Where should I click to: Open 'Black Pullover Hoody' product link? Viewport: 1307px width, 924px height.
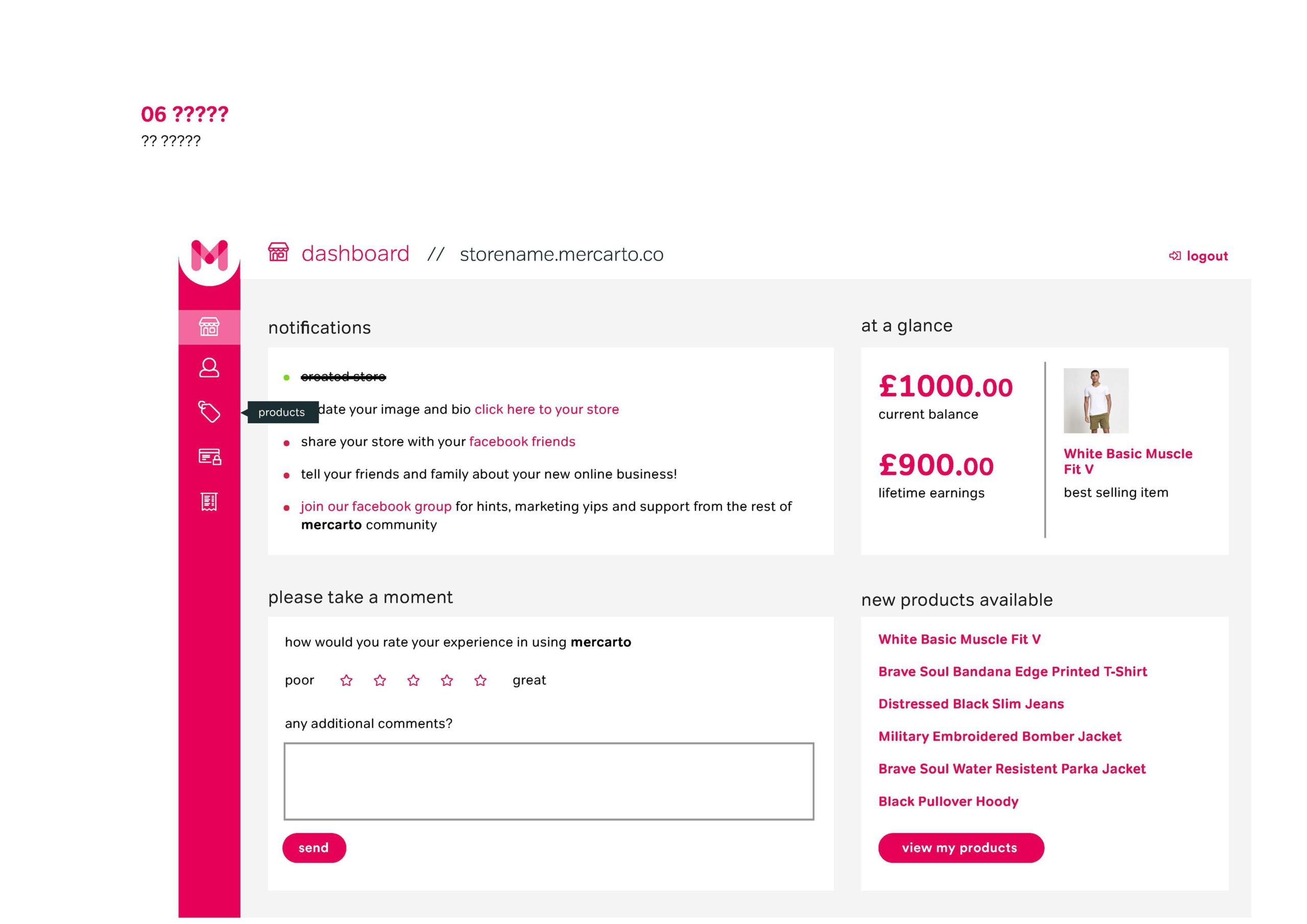(x=948, y=801)
